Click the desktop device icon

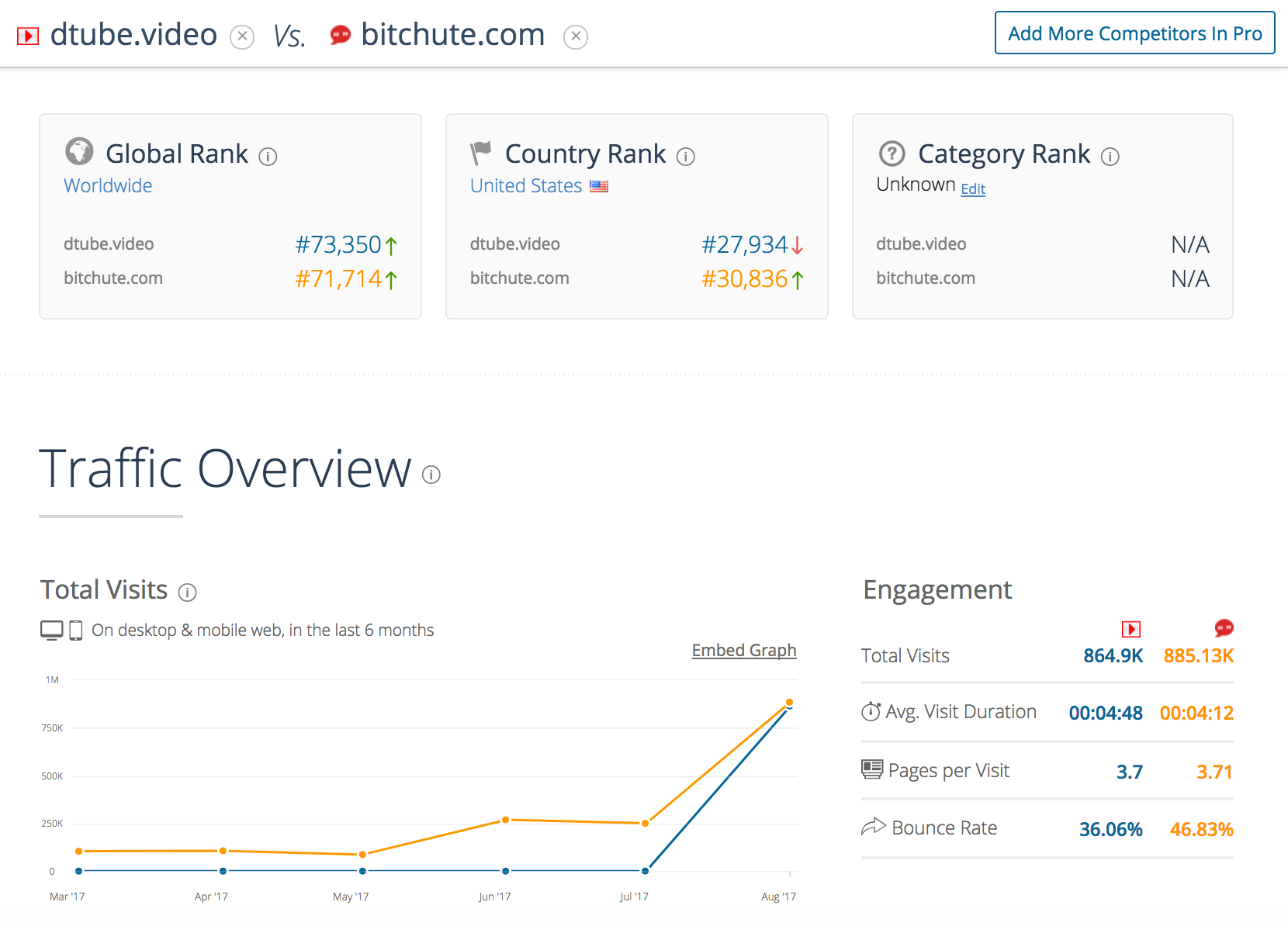52,630
